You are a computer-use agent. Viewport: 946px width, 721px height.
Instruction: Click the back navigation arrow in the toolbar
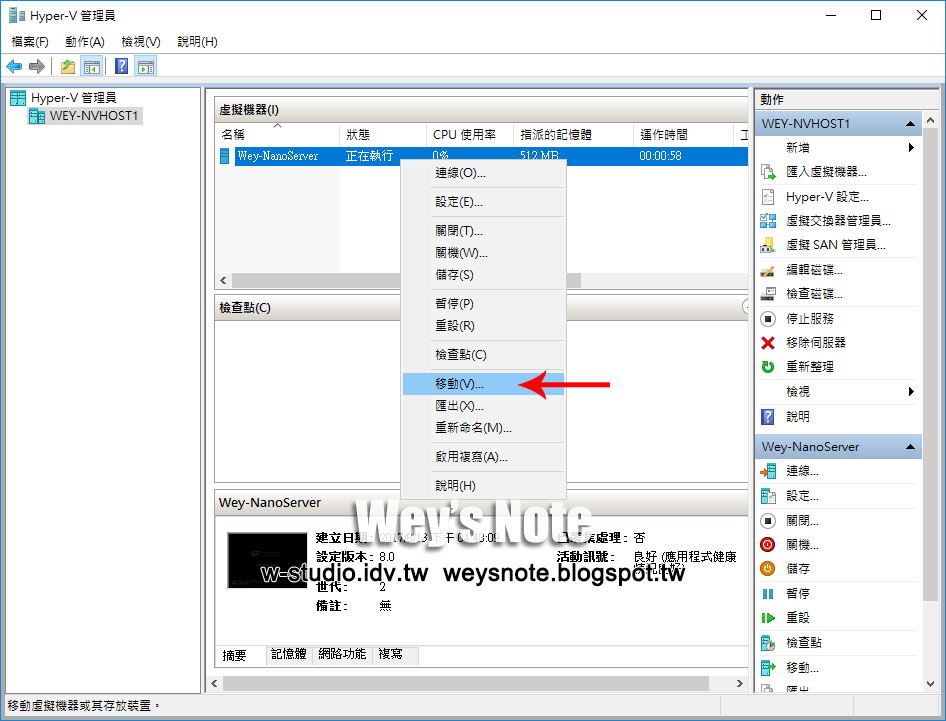click(13, 66)
